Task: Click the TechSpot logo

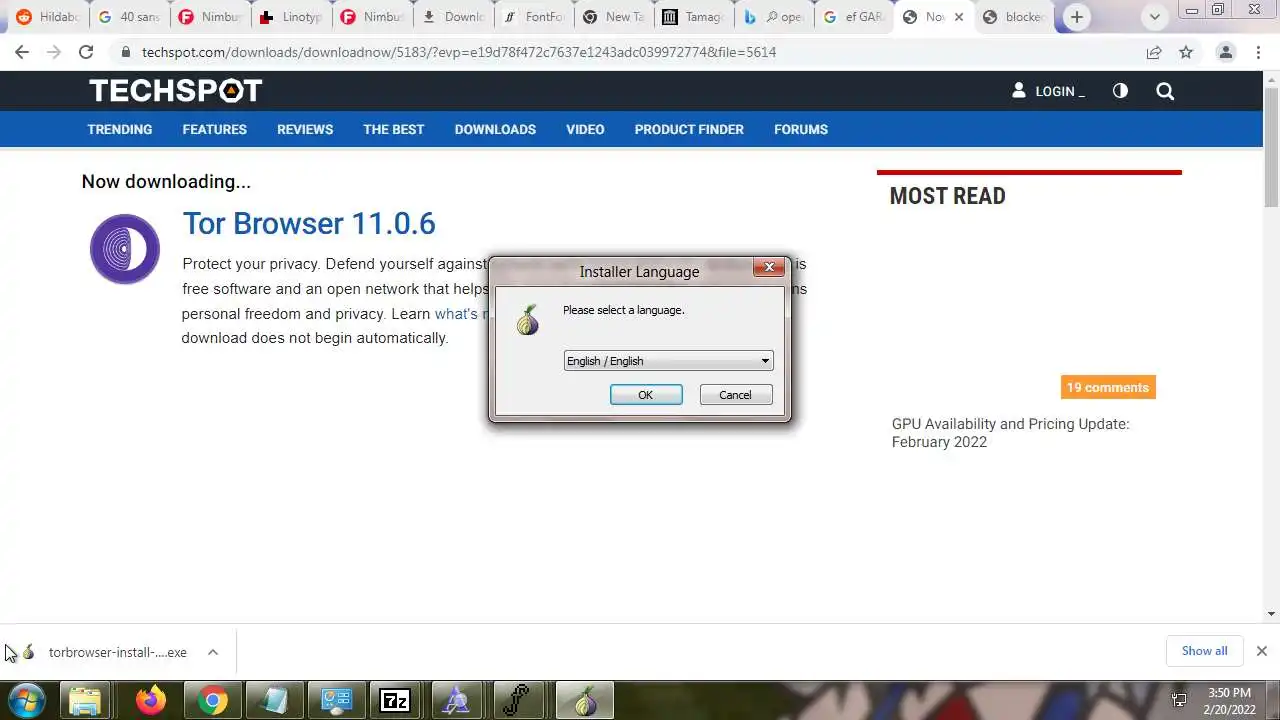Action: pyautogui.click(x=175, y=91)
